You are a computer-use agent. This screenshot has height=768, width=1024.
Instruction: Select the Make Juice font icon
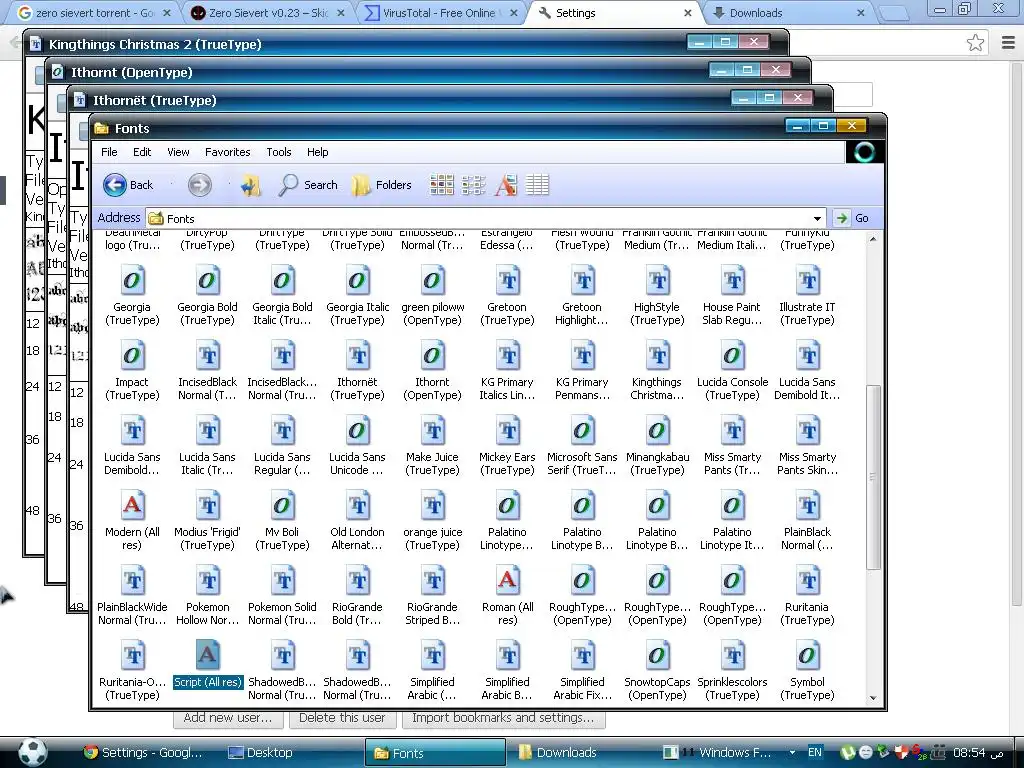[x=432, y=431]
